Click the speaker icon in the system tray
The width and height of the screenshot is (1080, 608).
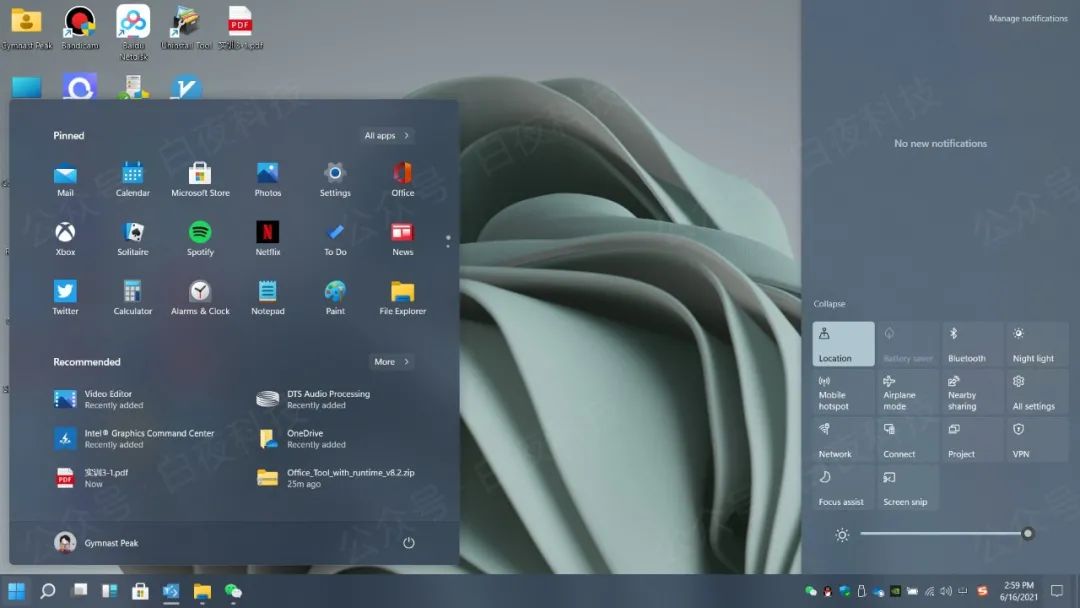point(944,591)
